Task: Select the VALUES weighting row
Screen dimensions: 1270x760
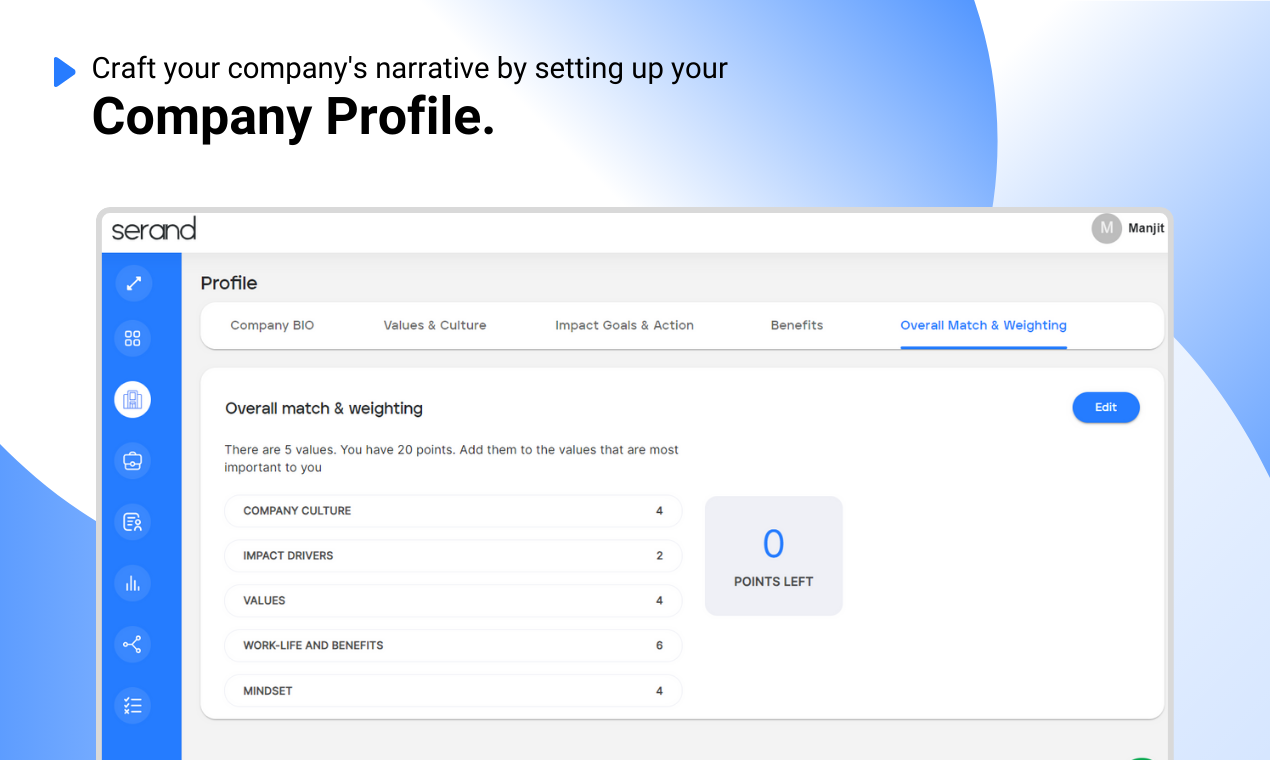Action: [x=453, y=601]
